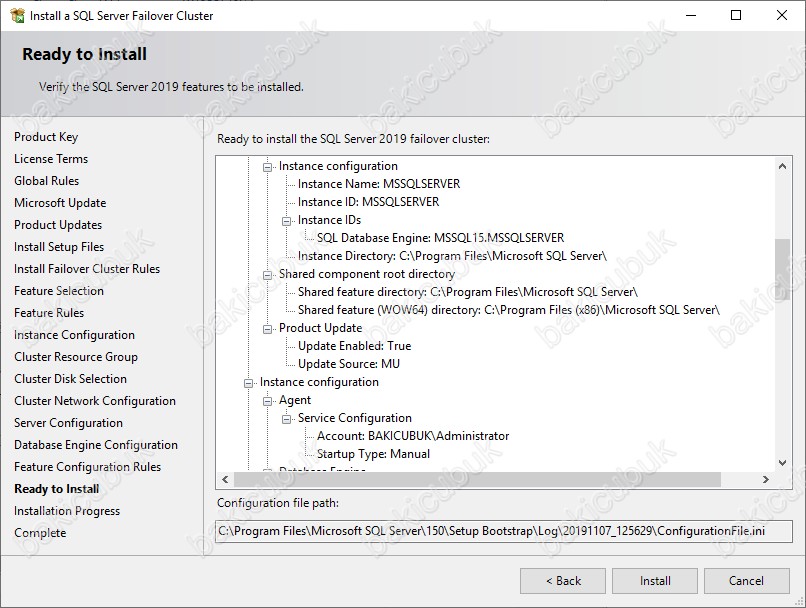Click the Feature Selection step

(59, 291)
